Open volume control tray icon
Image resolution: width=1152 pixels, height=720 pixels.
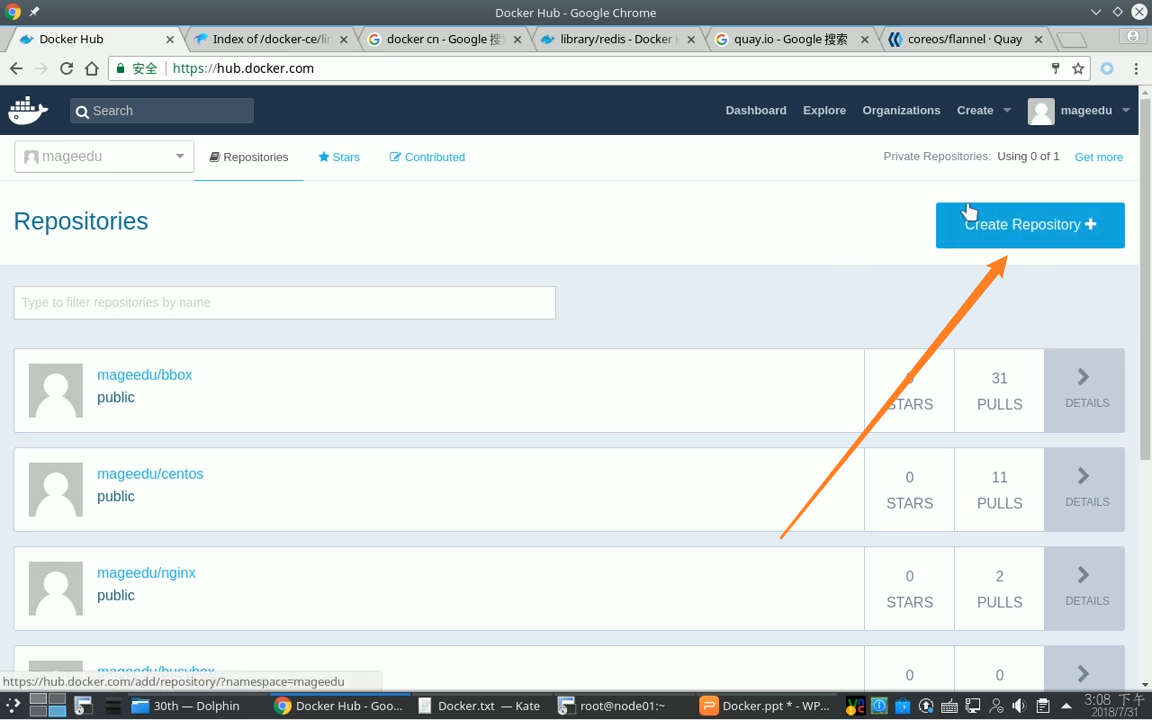1019,706
